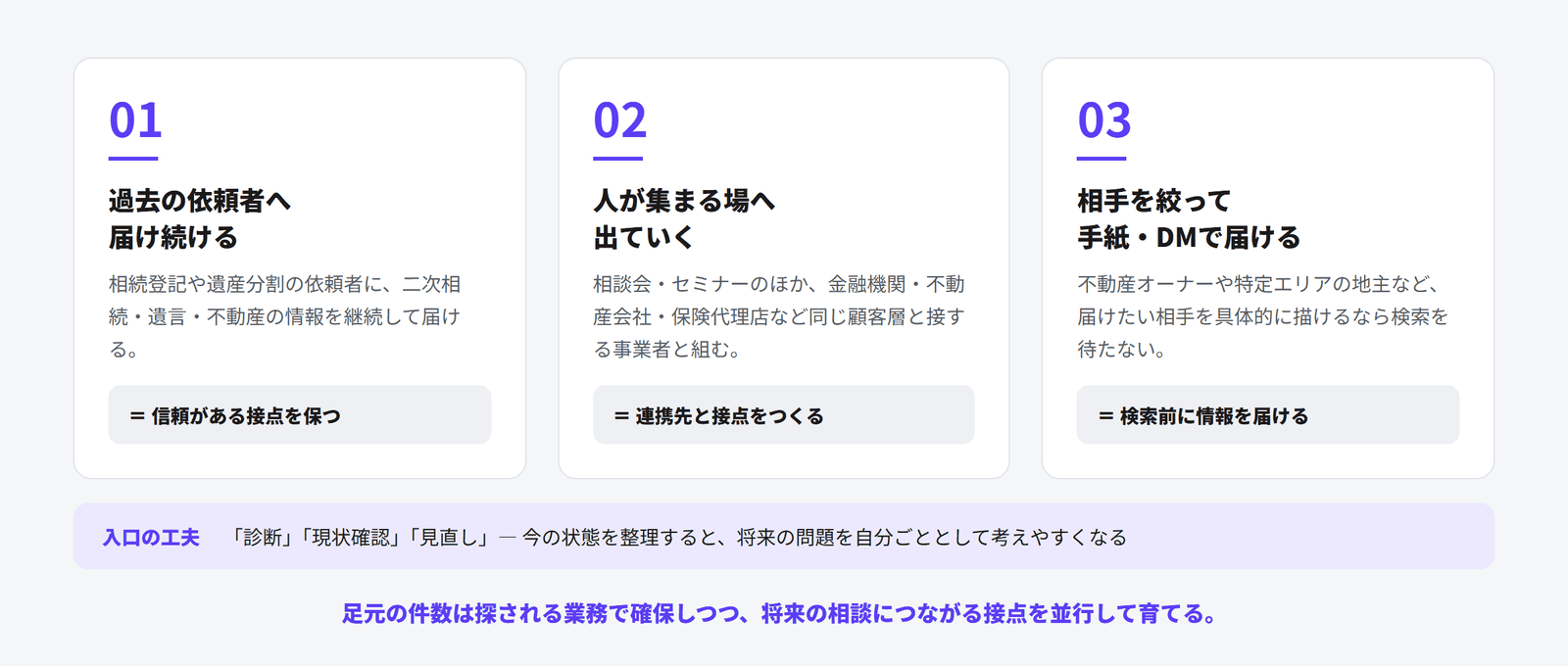Click the ＝連携先と接点をつくる pill
The image size is (1568, 666).
tap(784, 415)
